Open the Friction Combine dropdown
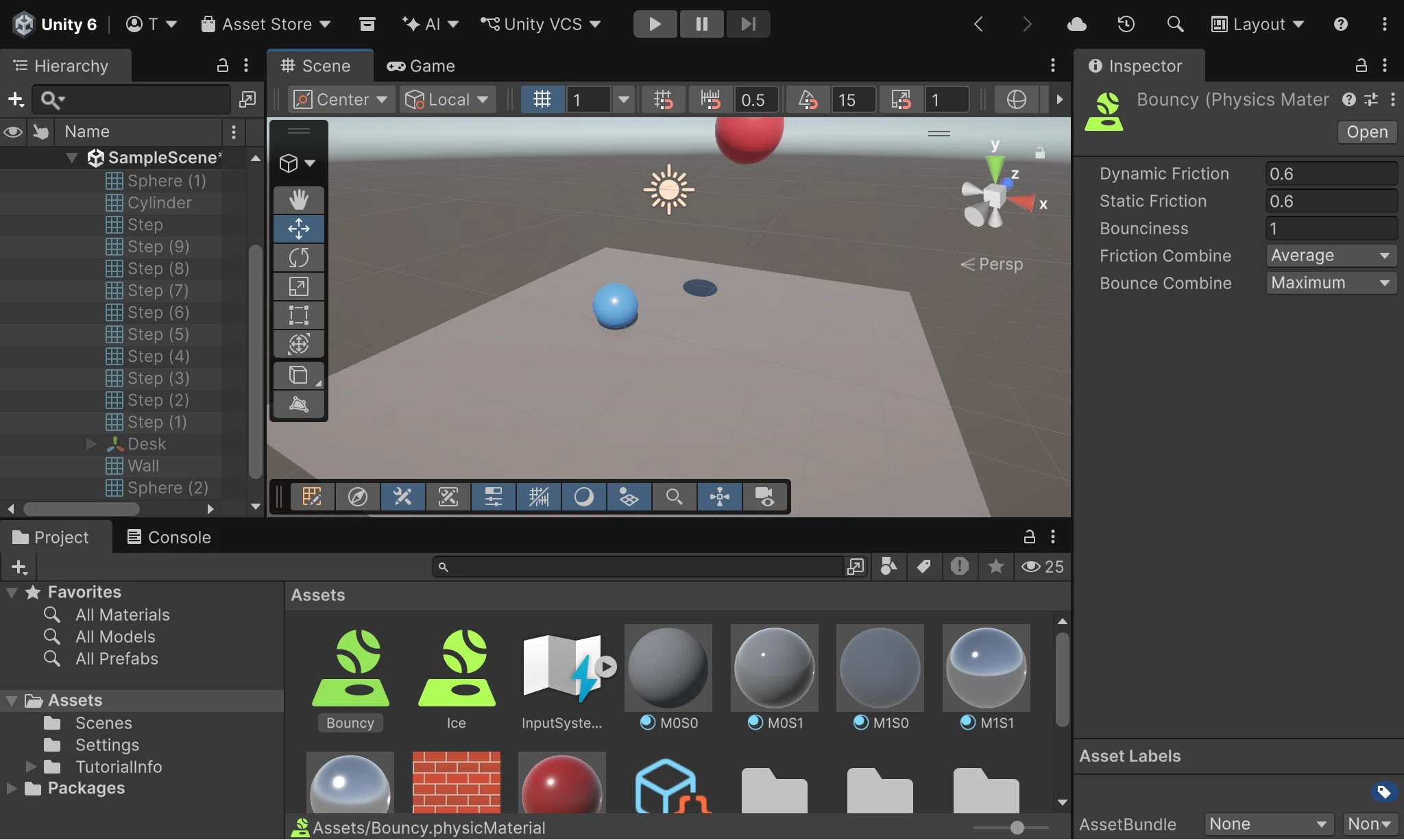This screenshot has height=840, width=1404. pyautogui.click(x=1331, y=256)
